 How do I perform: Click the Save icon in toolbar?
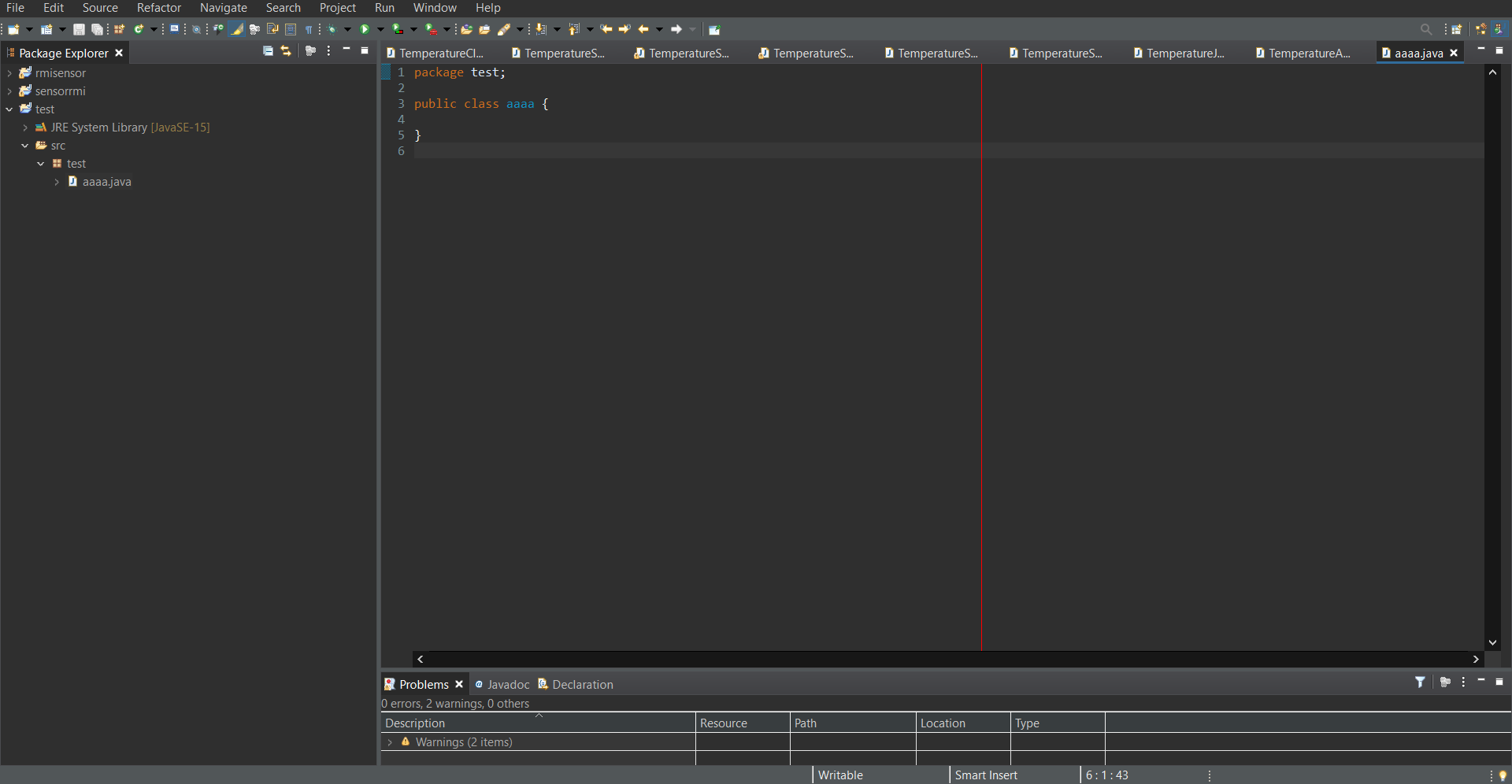coord(79,29)
